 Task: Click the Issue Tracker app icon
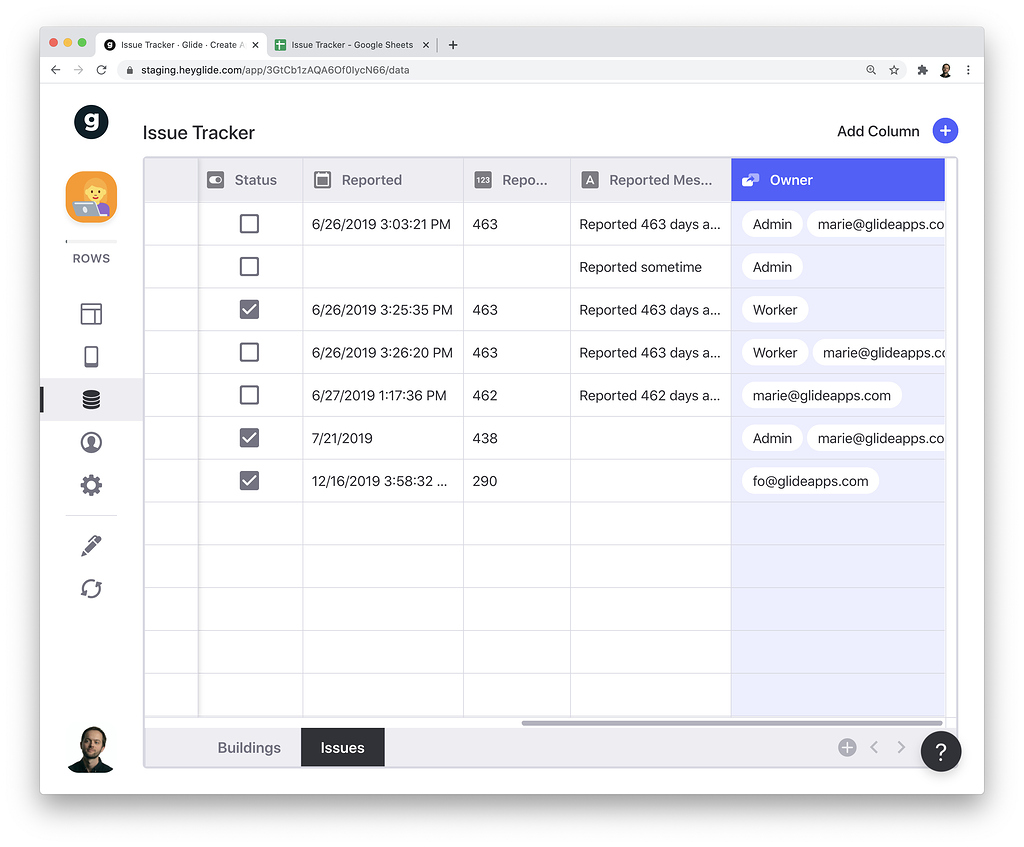coord(91,197)
